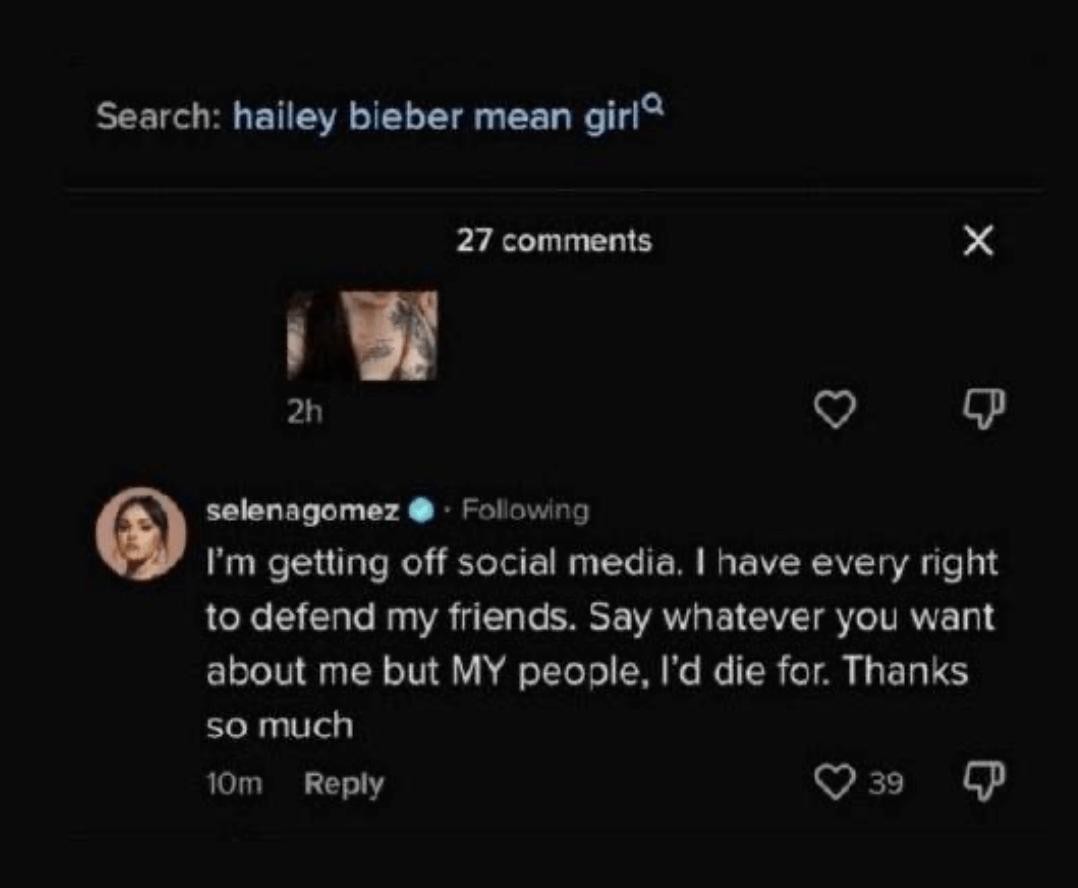
Task: Select the comment text about defending friends
Action: click(x=600, y=617)
